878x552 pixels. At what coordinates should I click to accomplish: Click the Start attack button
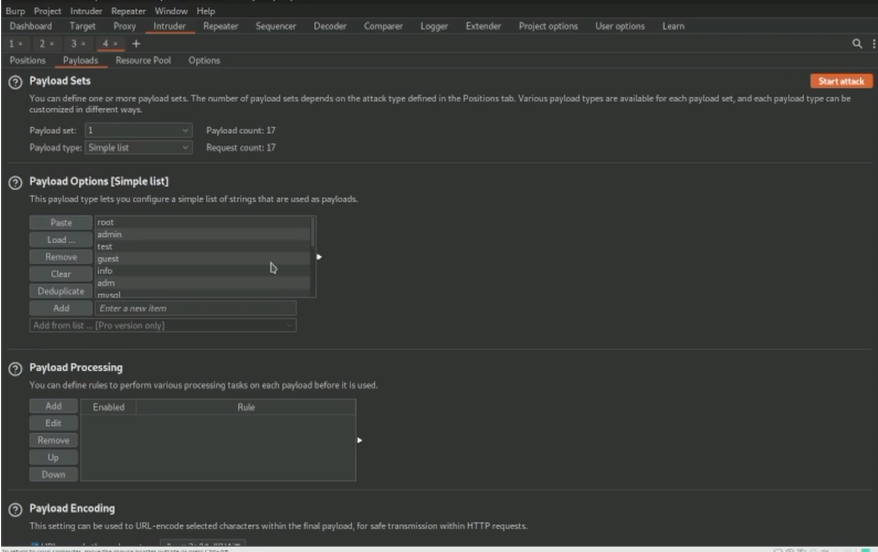840,81
